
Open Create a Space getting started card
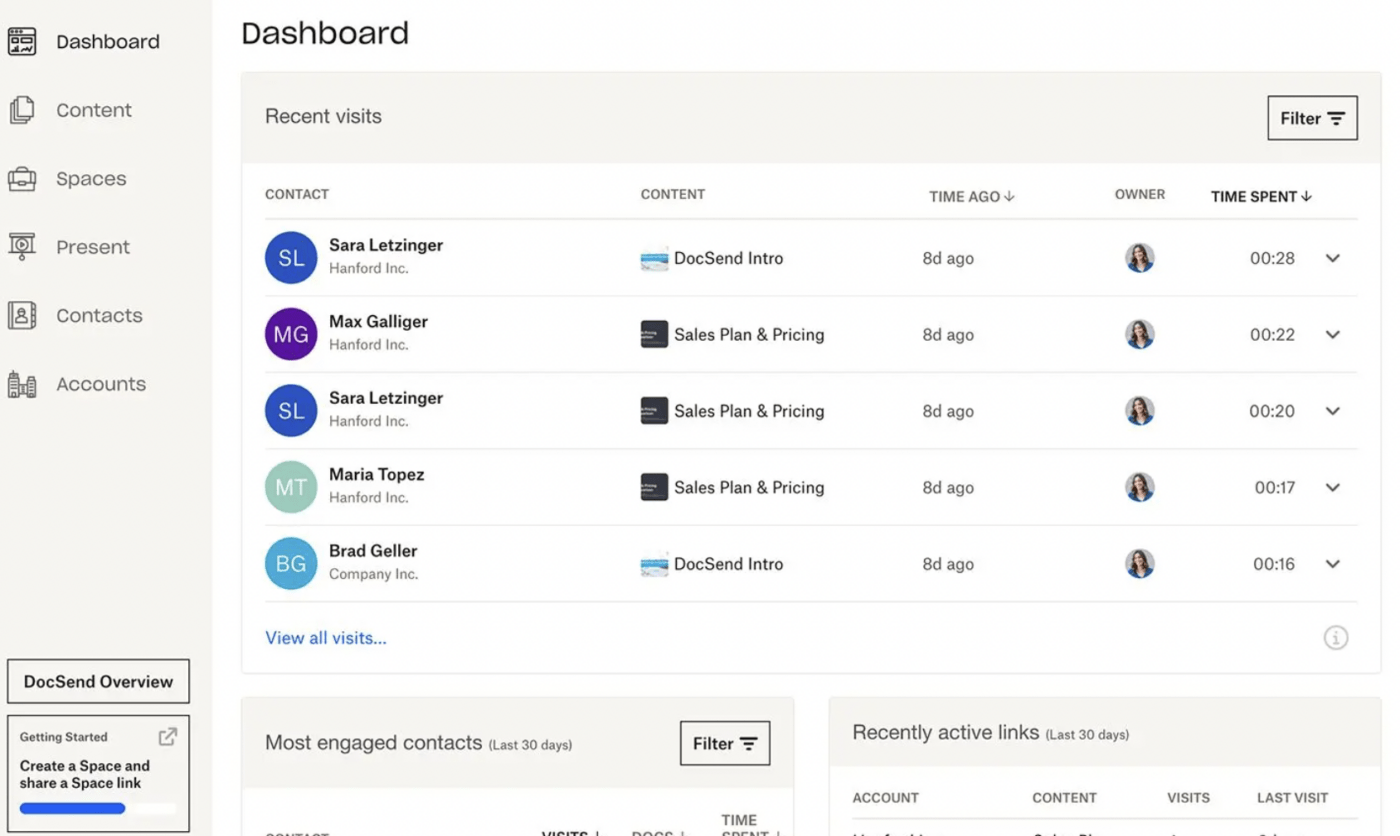pos(98,774)
